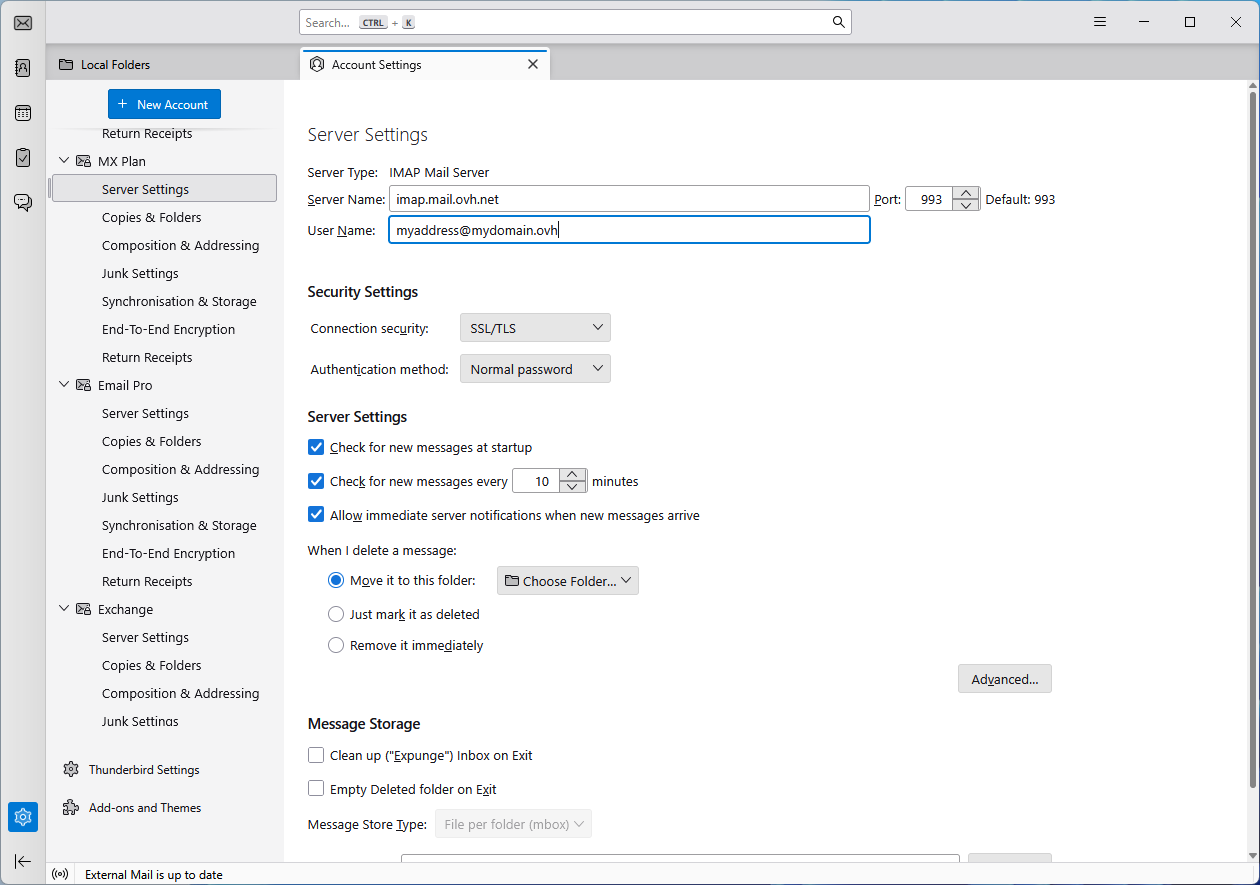Increase the port number with stepper
The width and height of the screenshot is (1260, 885).
point(965,193)
